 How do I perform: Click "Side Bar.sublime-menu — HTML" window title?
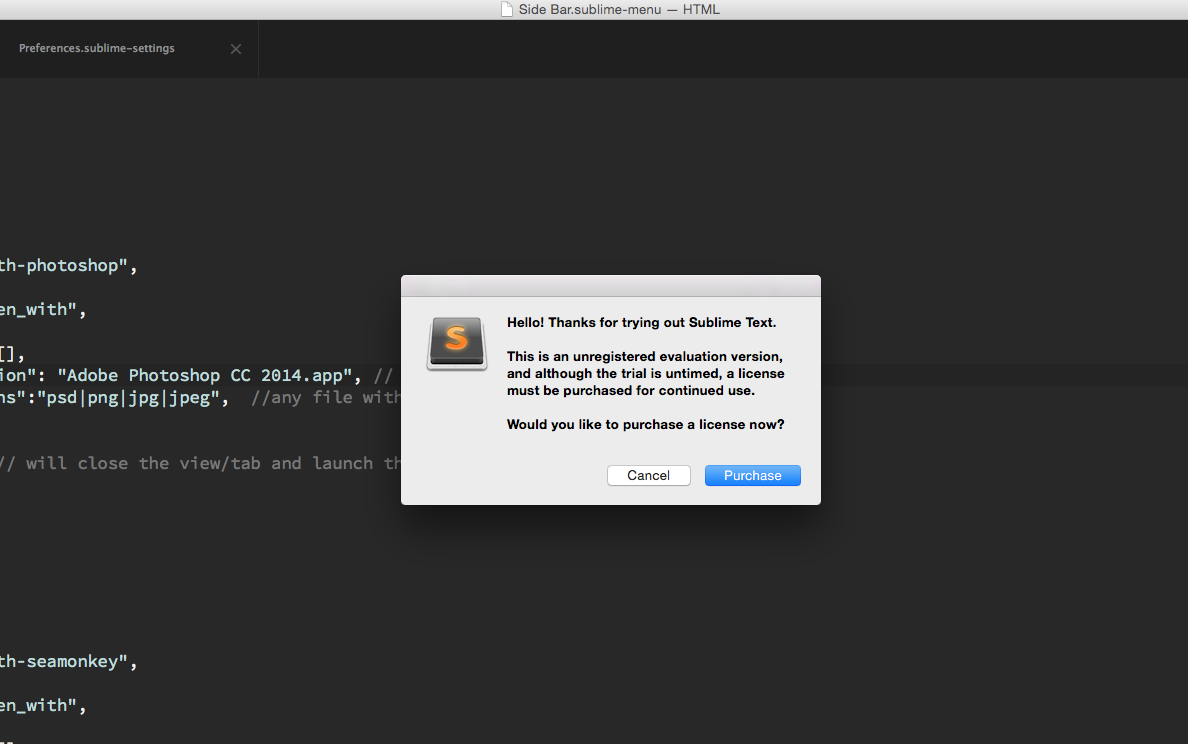[619, 9]
